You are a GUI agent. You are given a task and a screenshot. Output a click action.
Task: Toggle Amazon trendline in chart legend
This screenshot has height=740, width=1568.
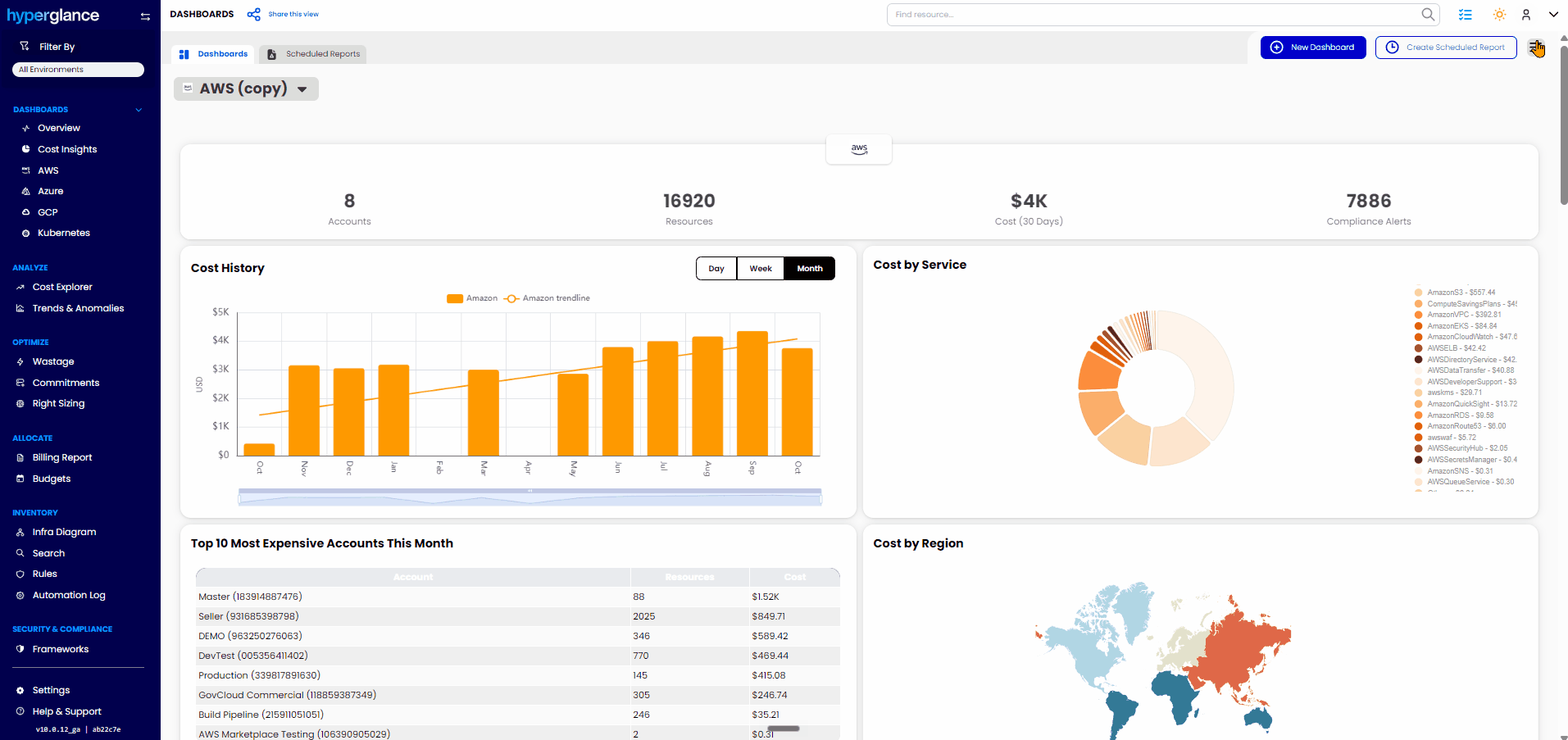(x=547, y=298)
